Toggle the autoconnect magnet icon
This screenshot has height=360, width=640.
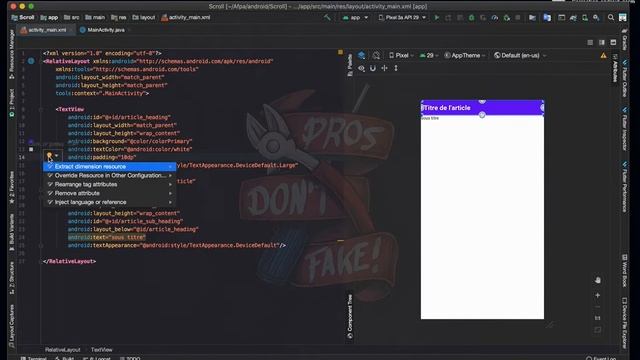click(x=373, y=68)
